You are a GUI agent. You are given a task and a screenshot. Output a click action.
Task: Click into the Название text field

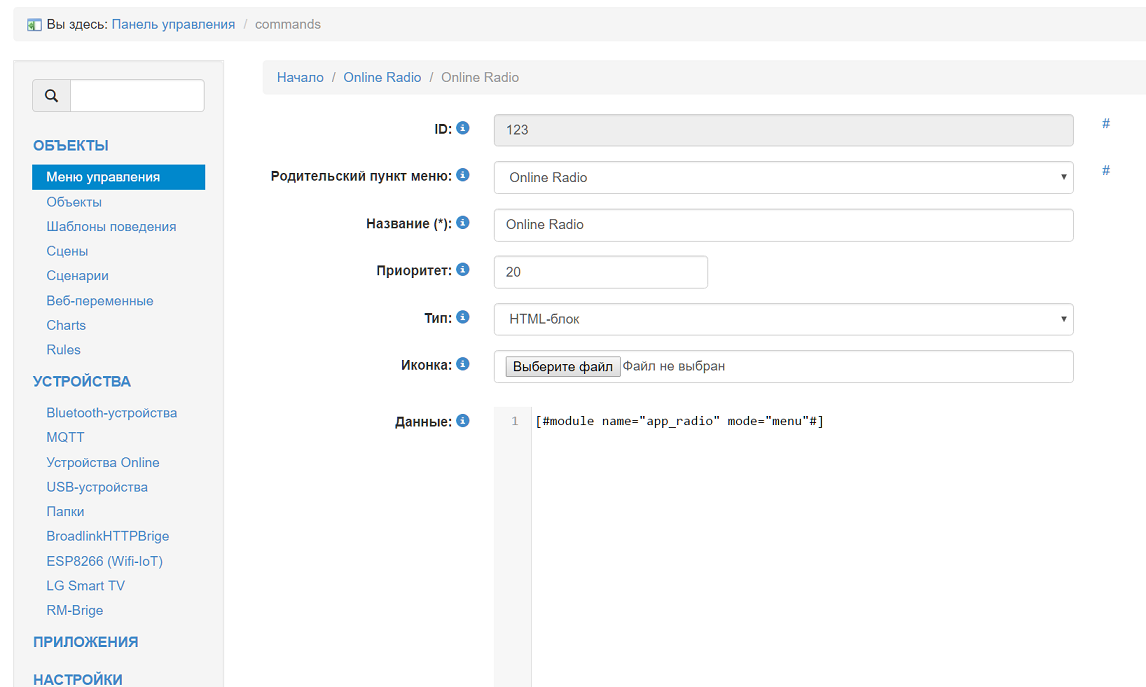coord(783,225)
